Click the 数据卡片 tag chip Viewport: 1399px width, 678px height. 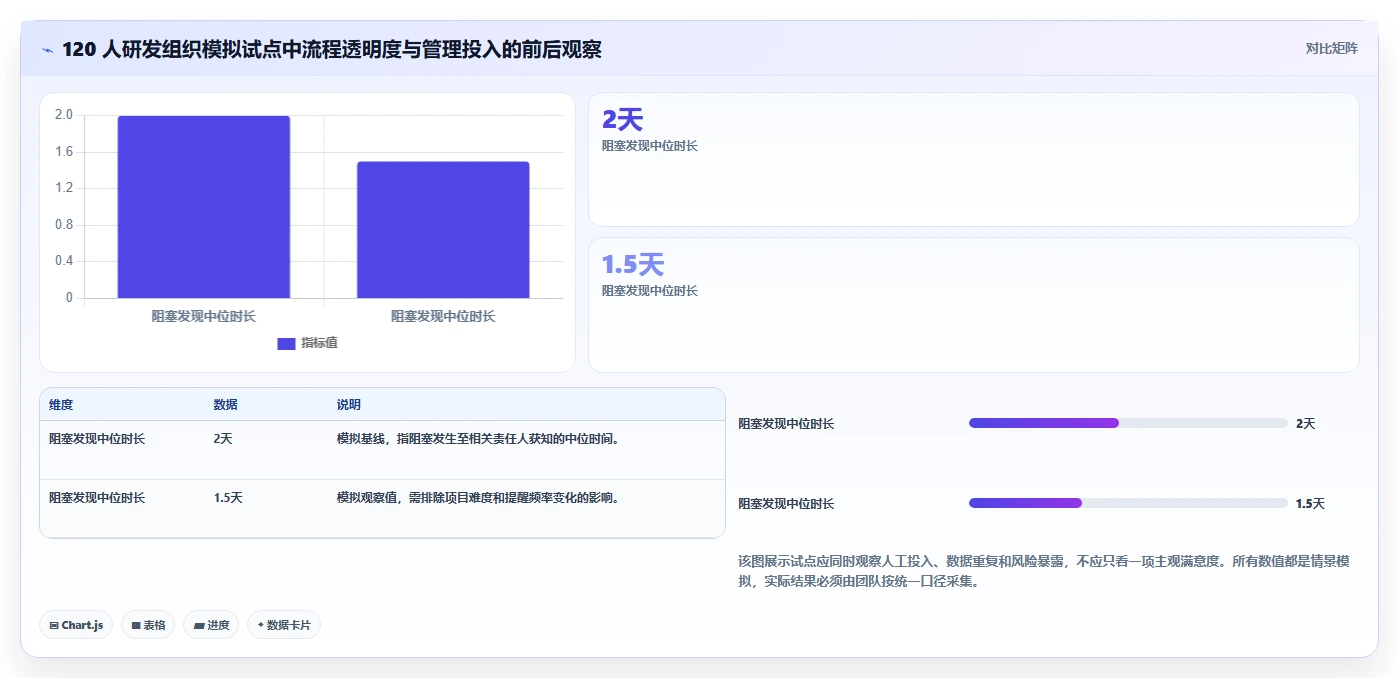(x=284, y=625)
